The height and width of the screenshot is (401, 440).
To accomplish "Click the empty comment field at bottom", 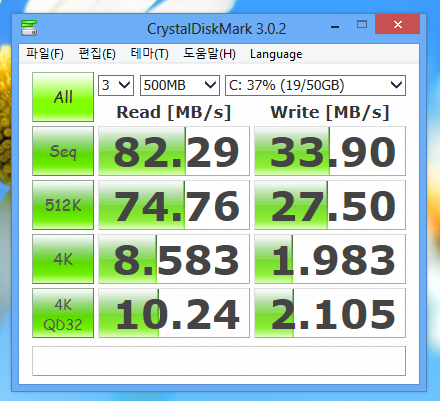I will pos(219,361).
